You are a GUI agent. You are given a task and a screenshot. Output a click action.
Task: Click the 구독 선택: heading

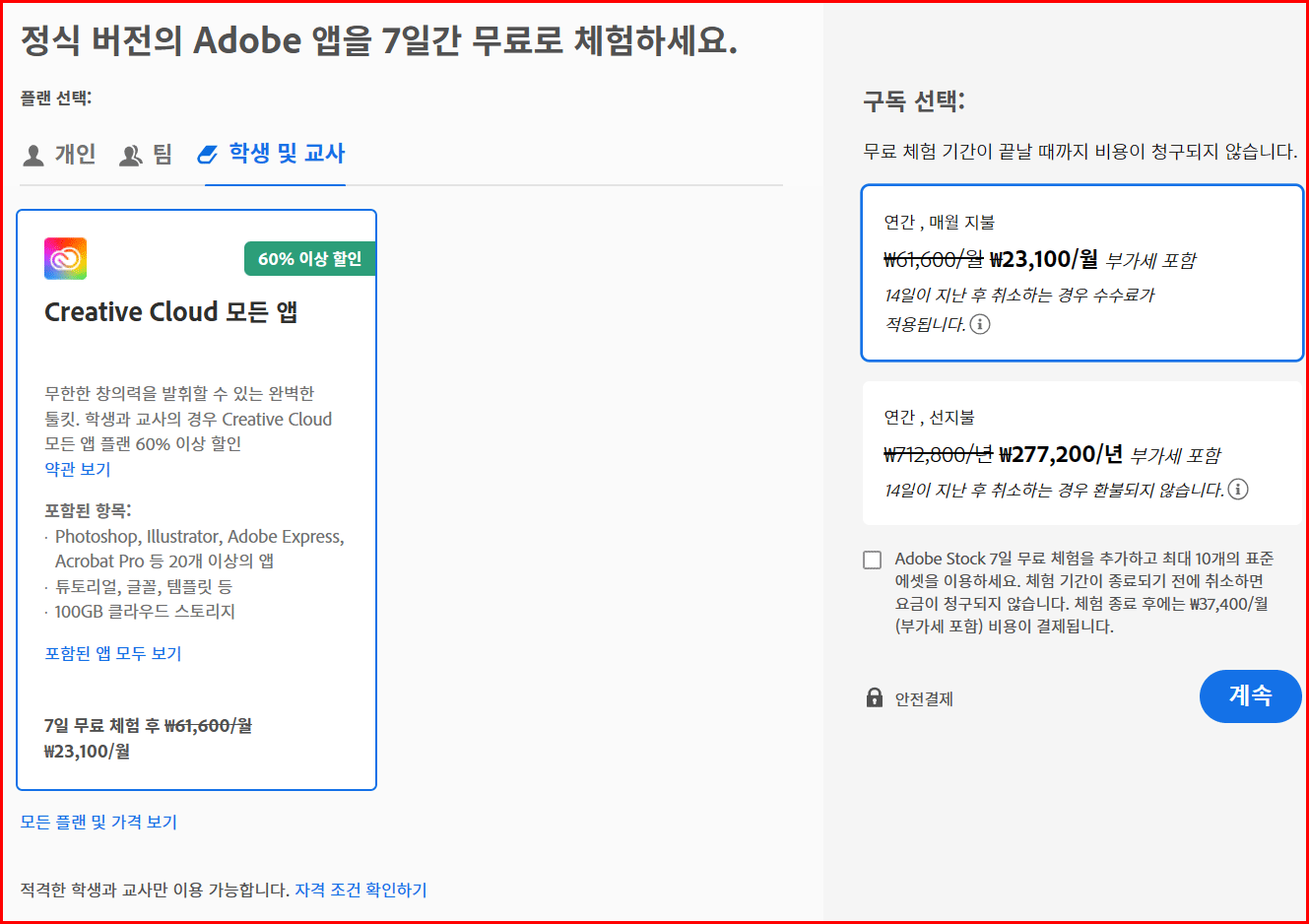point(914,100)
